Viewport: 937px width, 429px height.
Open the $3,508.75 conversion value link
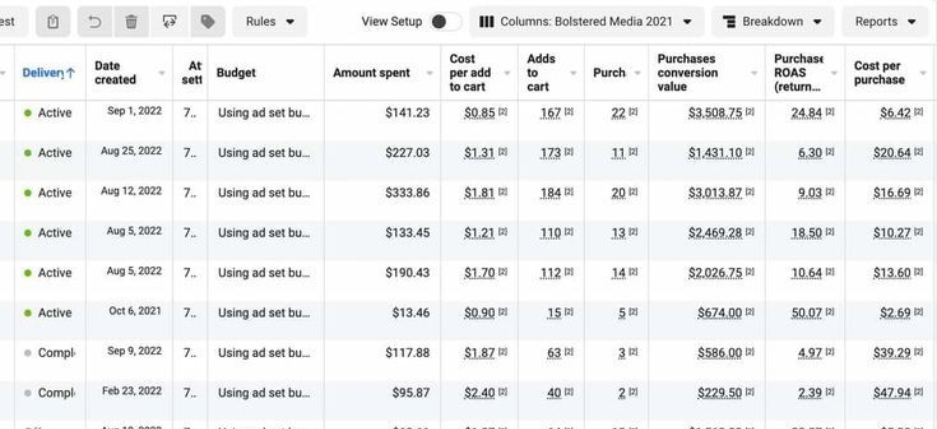point(715,113)
